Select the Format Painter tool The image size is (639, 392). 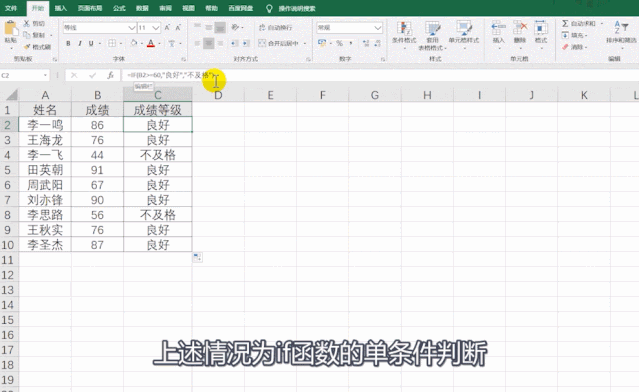tap(37, 47)
